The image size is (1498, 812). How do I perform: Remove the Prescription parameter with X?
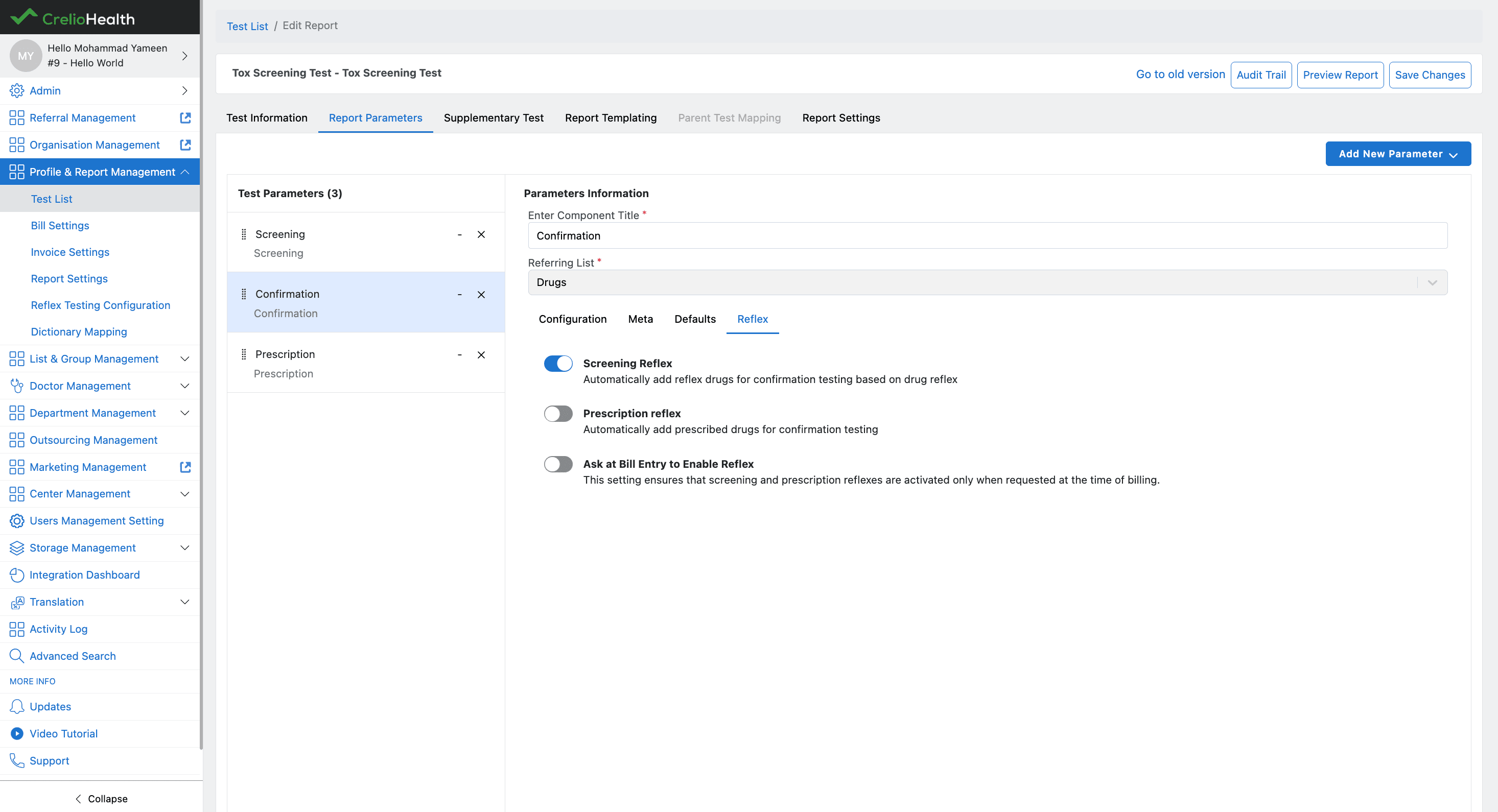point(481,354)
